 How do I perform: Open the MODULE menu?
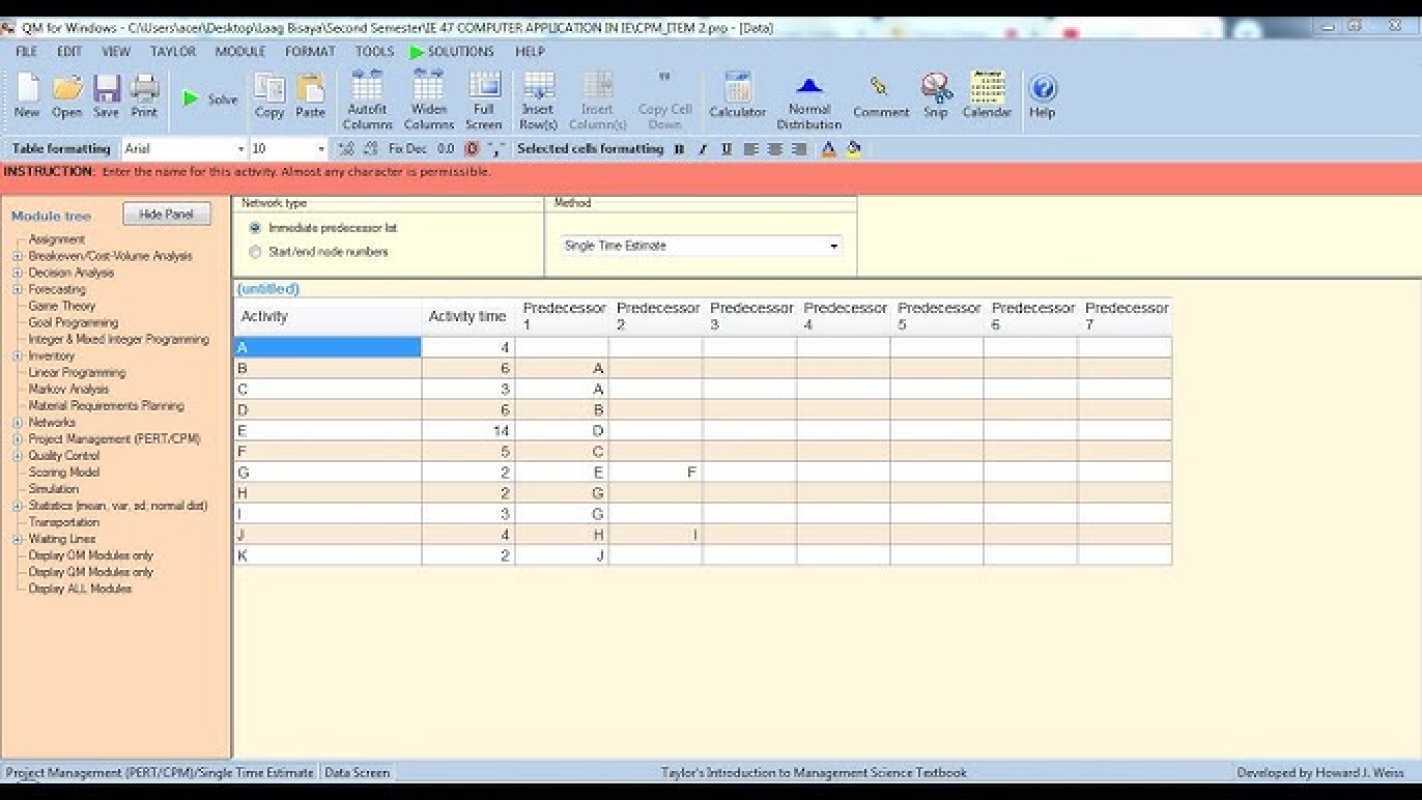point(240,51)
